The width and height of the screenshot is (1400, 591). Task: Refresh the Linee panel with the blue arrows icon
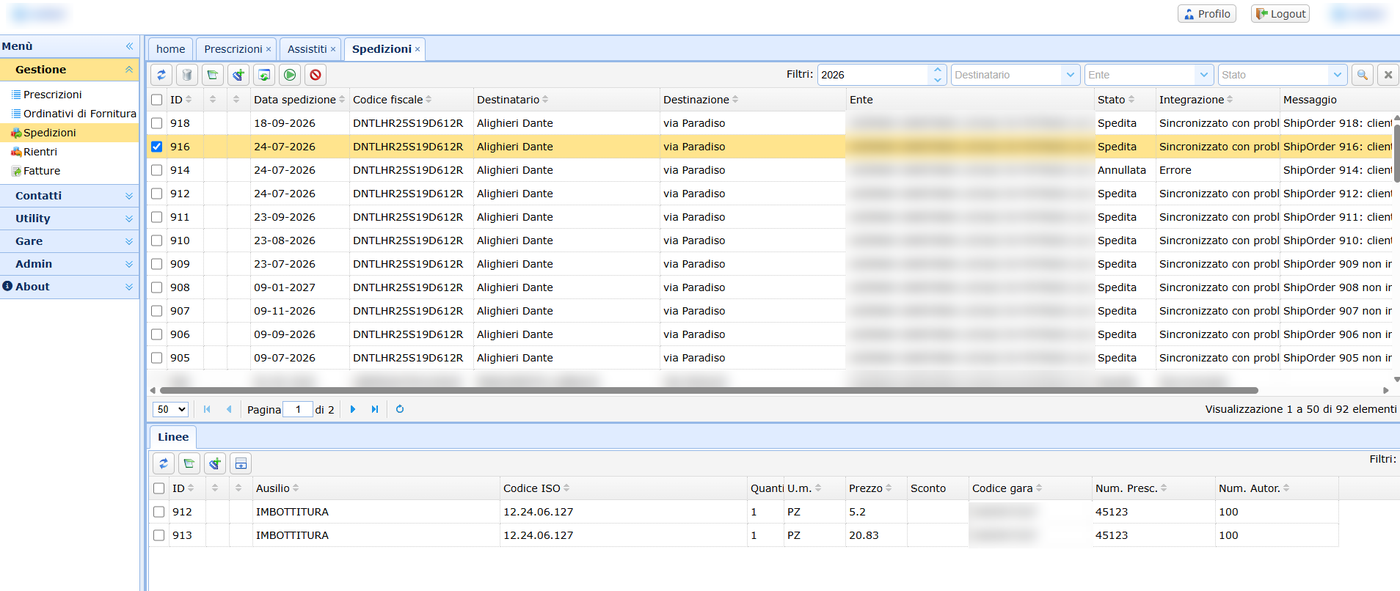(163, 463)
